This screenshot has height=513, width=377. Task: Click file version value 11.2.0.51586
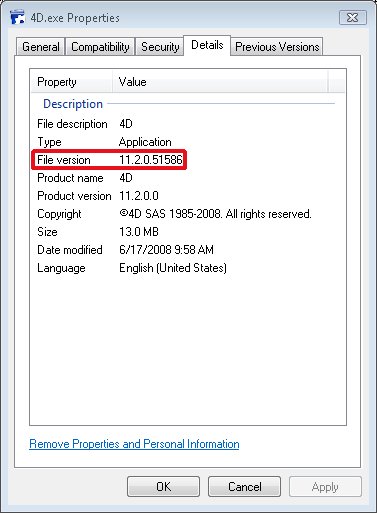tap(151, 160)
